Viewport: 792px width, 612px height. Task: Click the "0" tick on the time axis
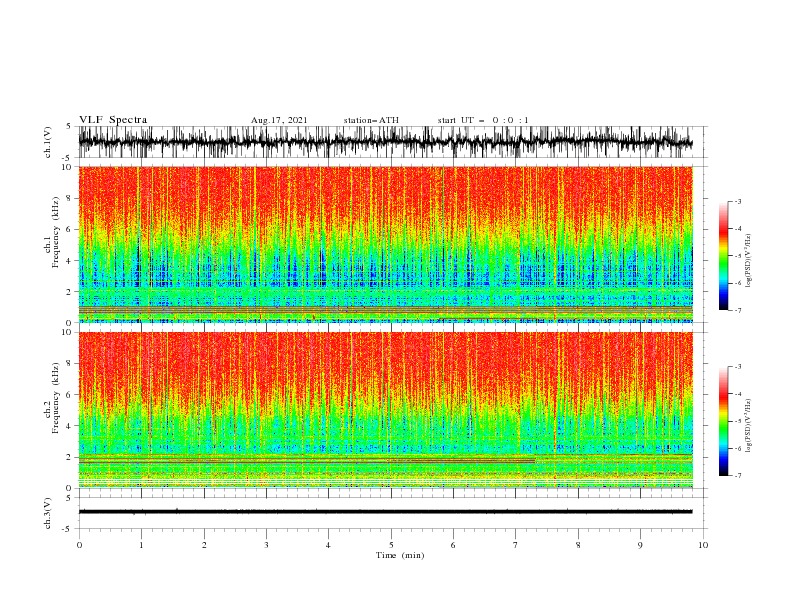tap(79, 545)
